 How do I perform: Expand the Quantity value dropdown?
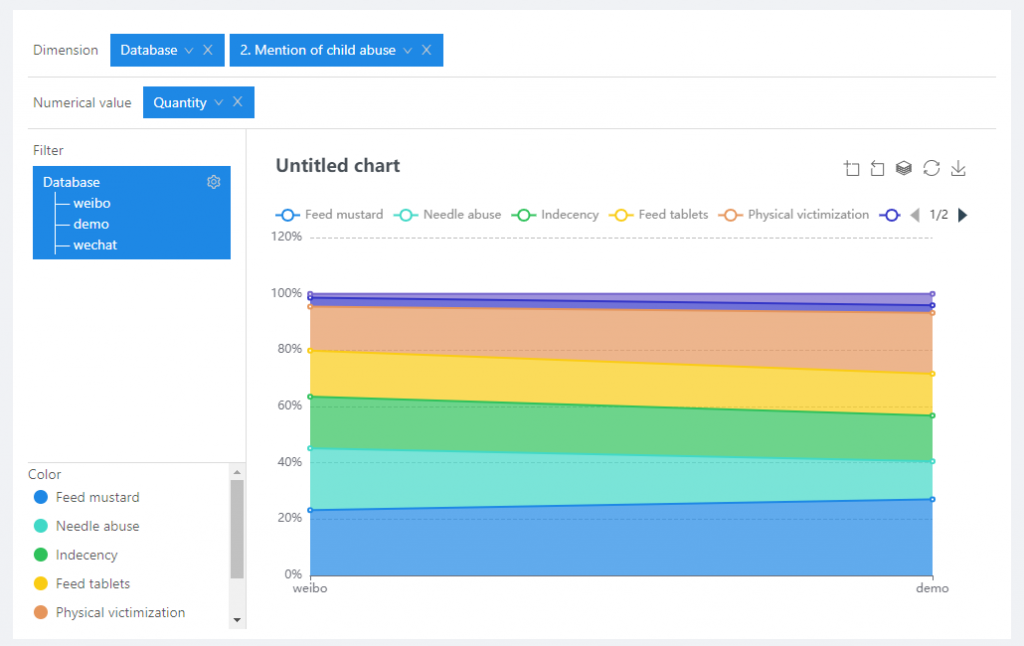tap(217, 102)
